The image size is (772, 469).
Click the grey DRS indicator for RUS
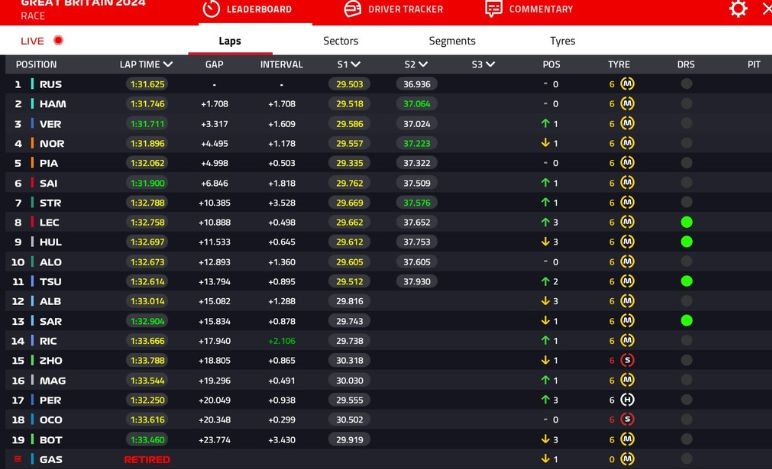tap(686, 84)
